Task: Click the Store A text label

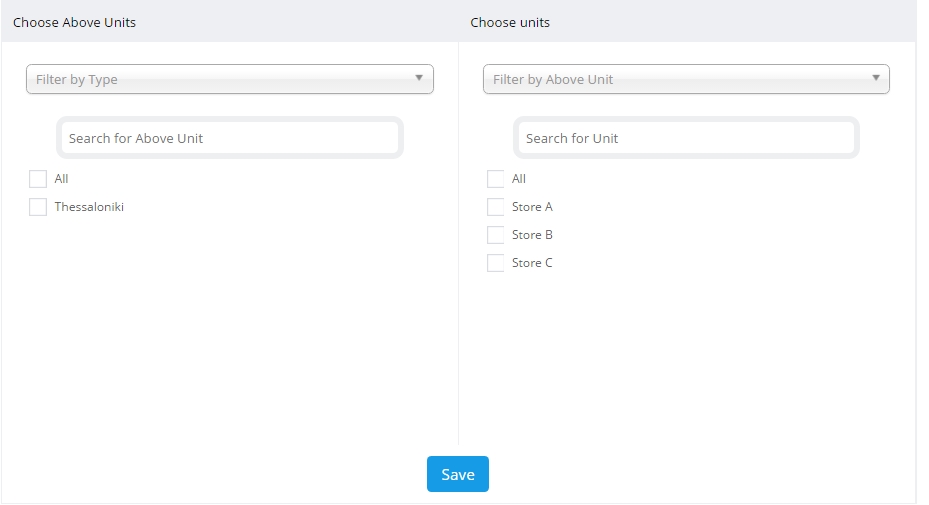Action: coord(532,207)
